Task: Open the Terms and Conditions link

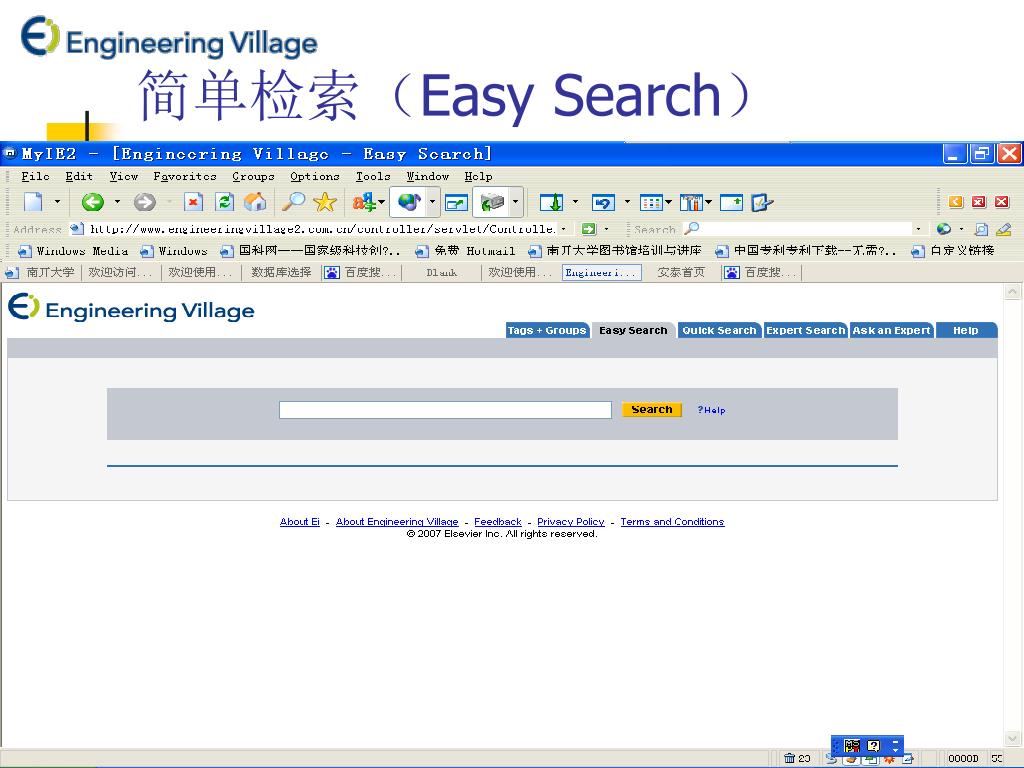Action: click(672, 522)
